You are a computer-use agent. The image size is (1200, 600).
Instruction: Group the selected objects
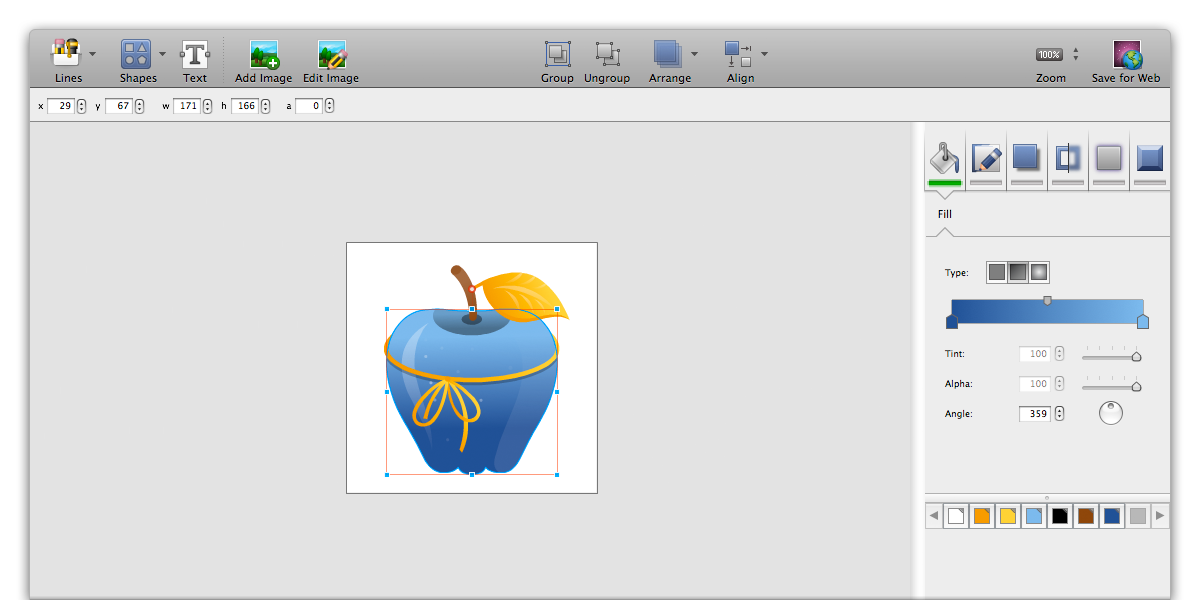point(557,54)
